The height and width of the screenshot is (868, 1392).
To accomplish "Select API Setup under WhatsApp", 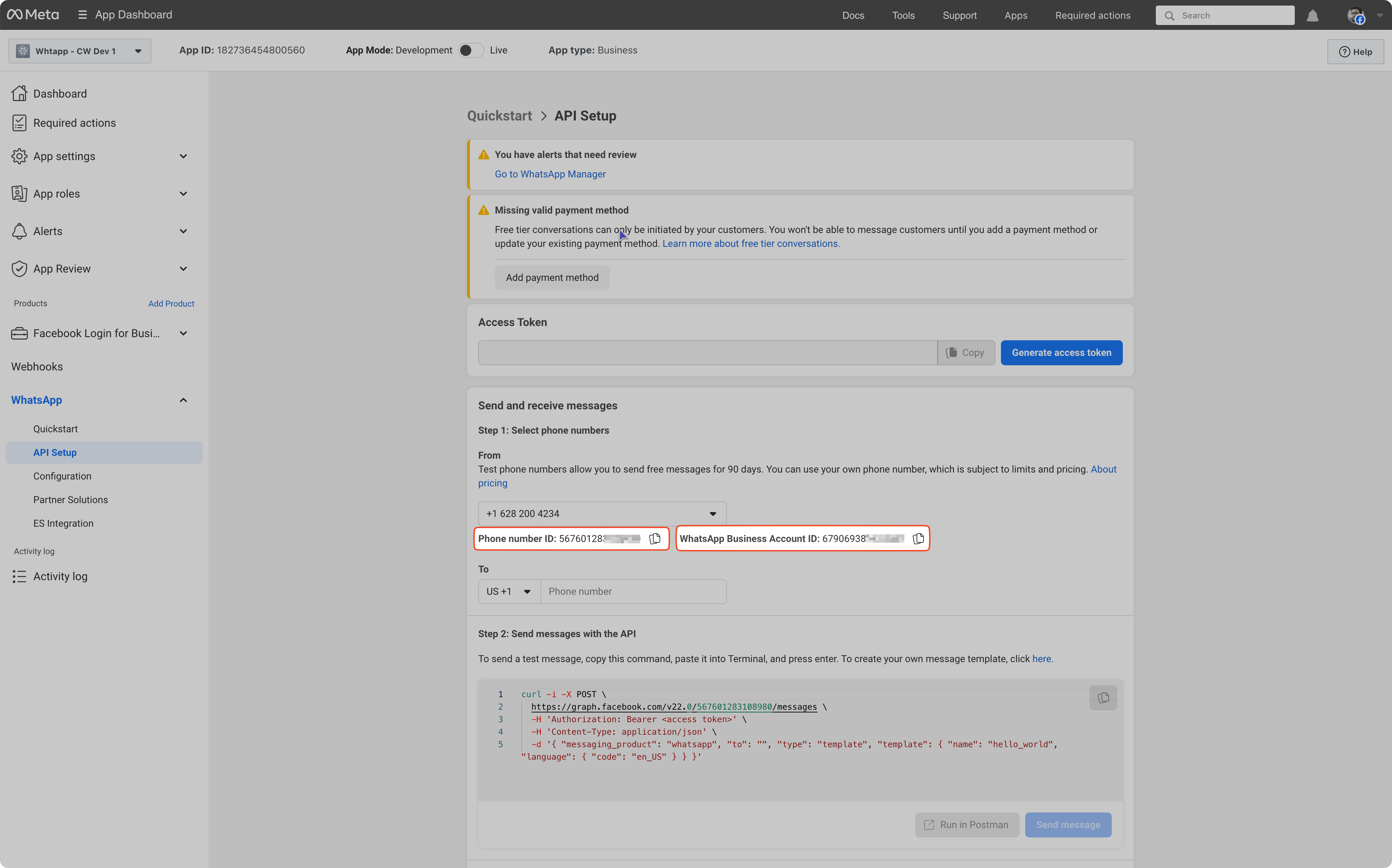I will [x=104, y=452].
